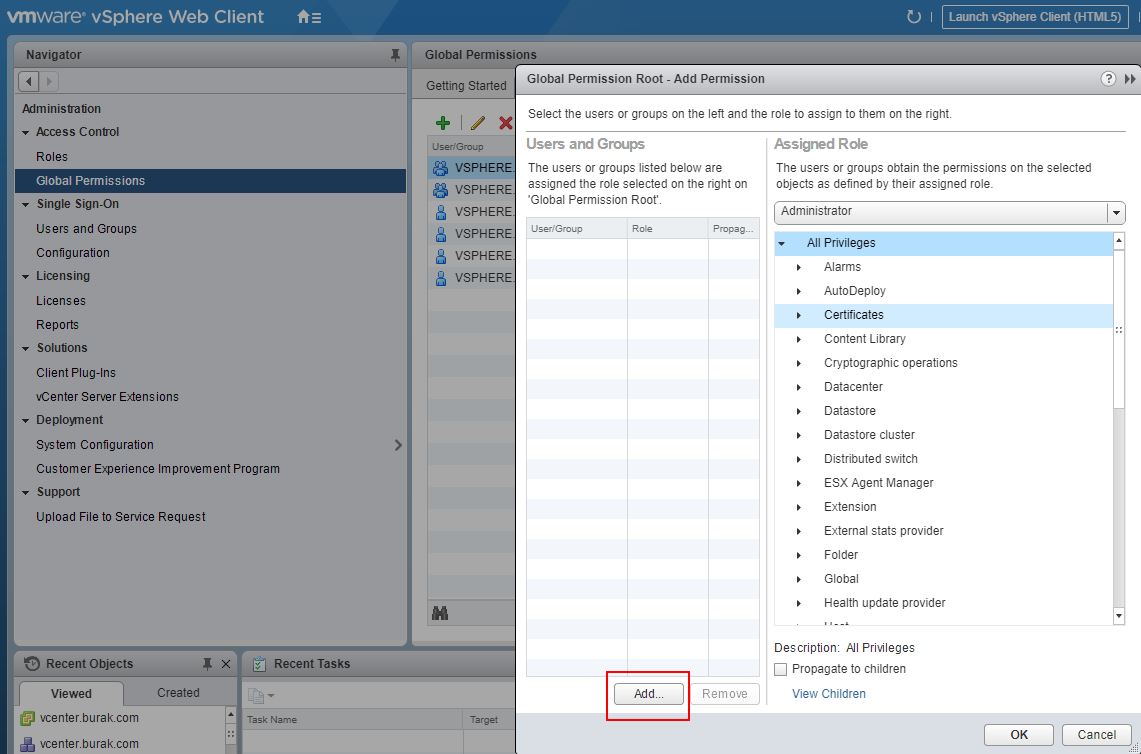1141x754 pixels.
Task: Expand Content Library privileges
Action: pos(799,339)
